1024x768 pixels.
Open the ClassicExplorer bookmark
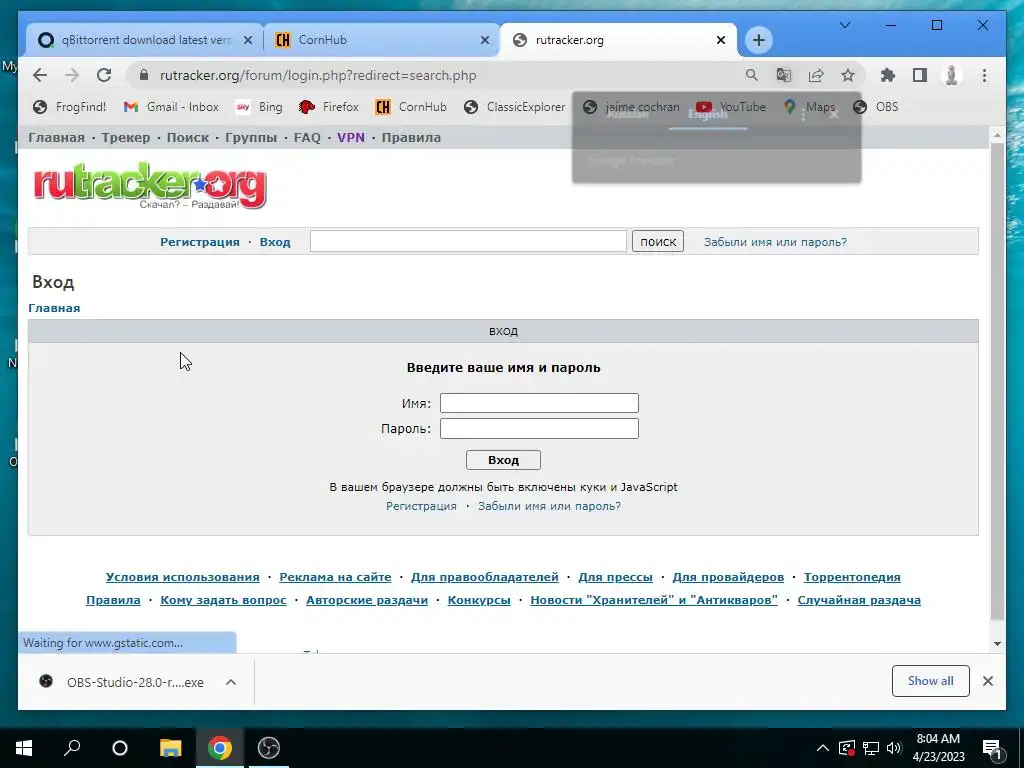click(514, 107)
